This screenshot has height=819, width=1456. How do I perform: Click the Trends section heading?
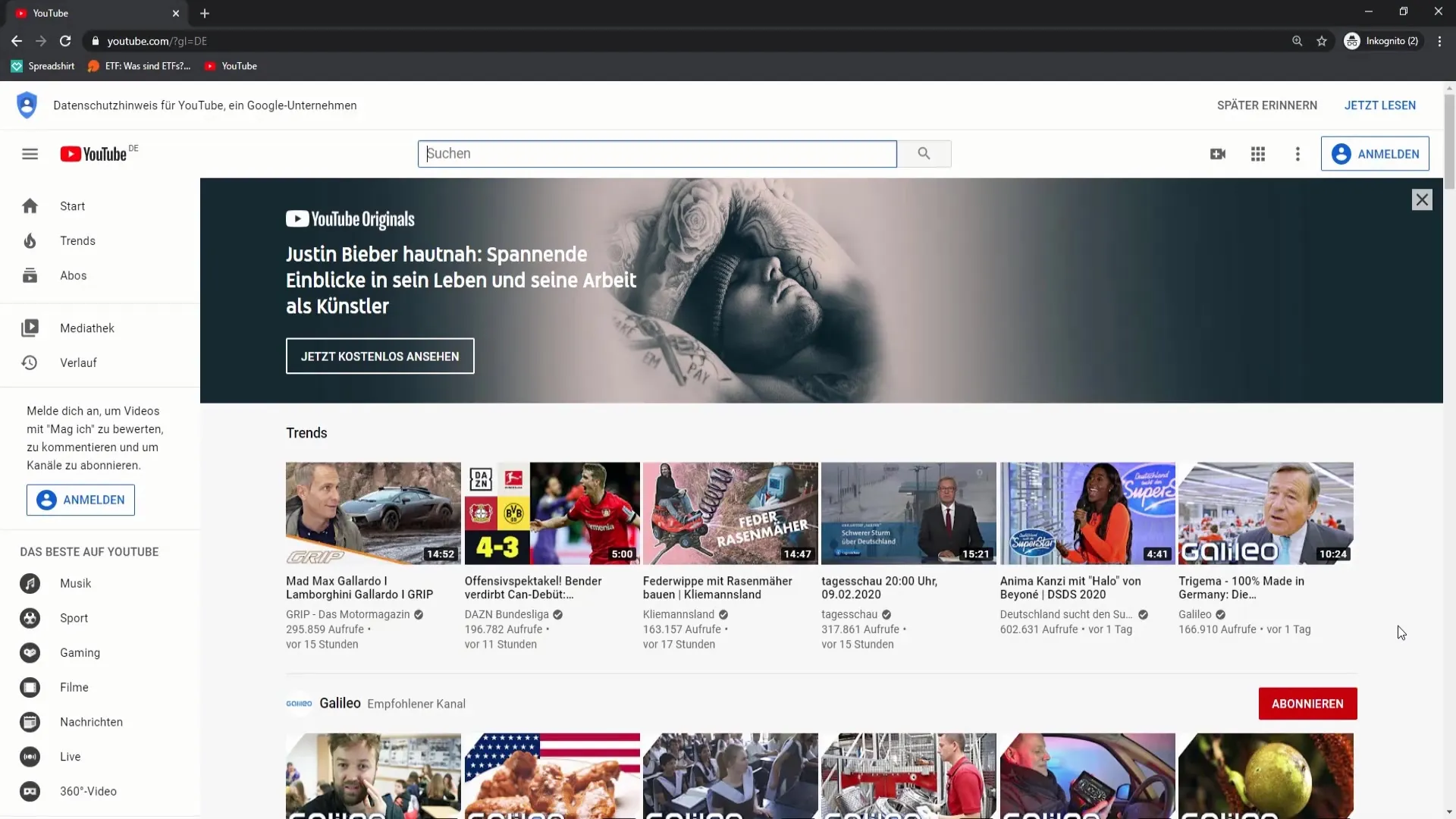click(306, 433)
